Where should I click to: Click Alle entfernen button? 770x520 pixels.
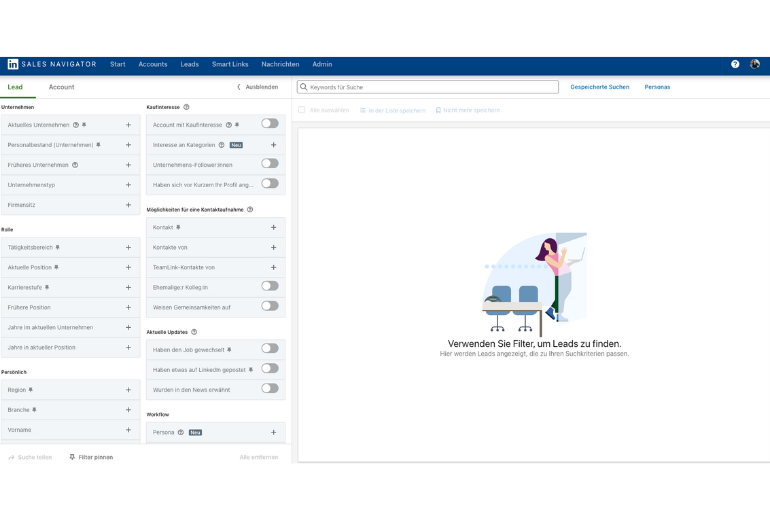[259, 457]
